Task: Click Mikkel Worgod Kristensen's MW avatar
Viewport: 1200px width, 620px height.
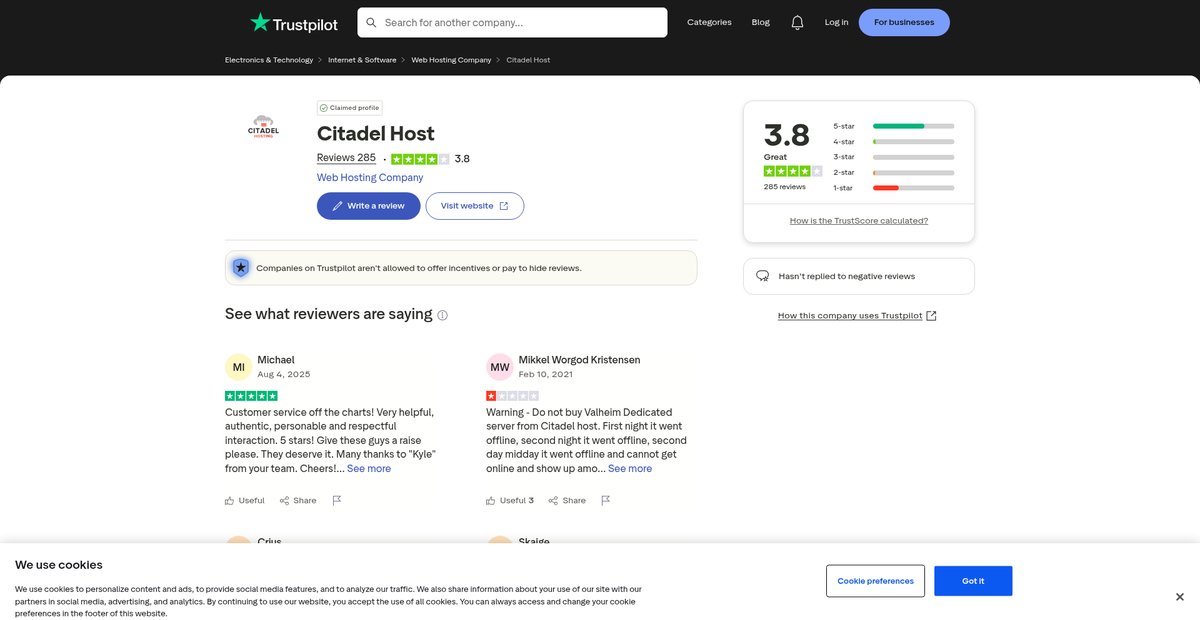Action: pos(500,367)
